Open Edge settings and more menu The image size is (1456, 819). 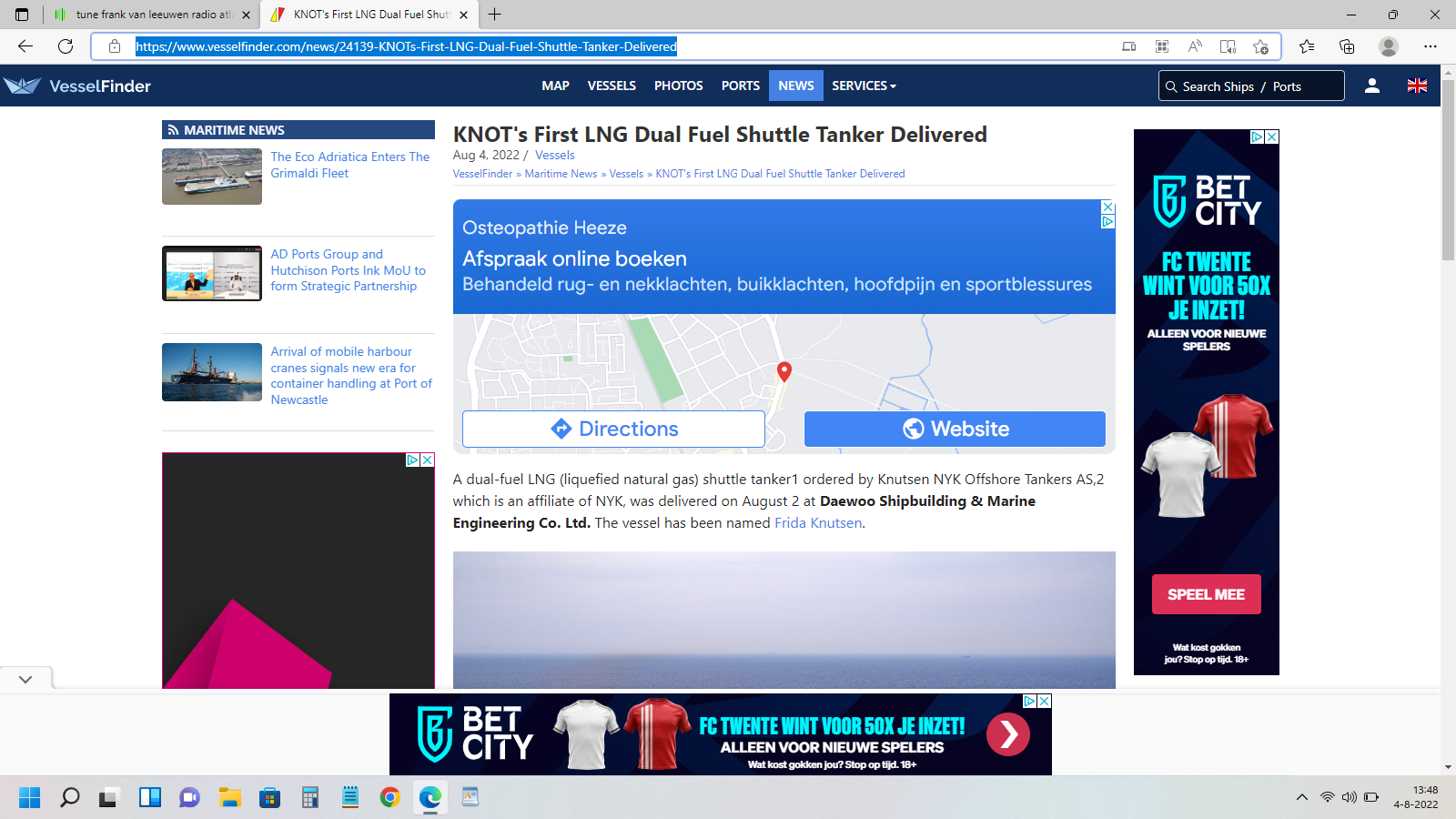tap(1431, 46)
